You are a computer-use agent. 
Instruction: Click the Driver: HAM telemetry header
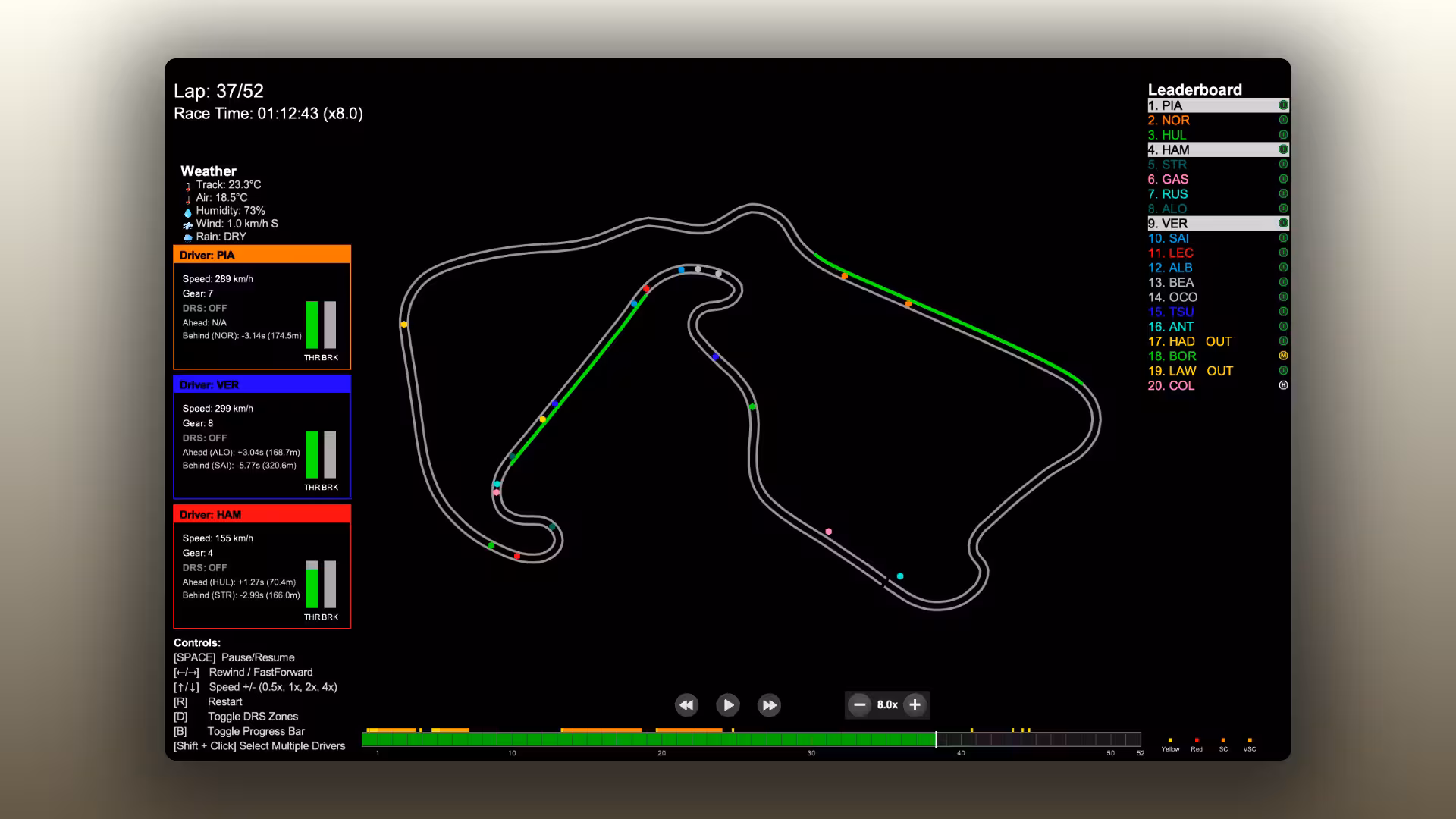[262, 514]
